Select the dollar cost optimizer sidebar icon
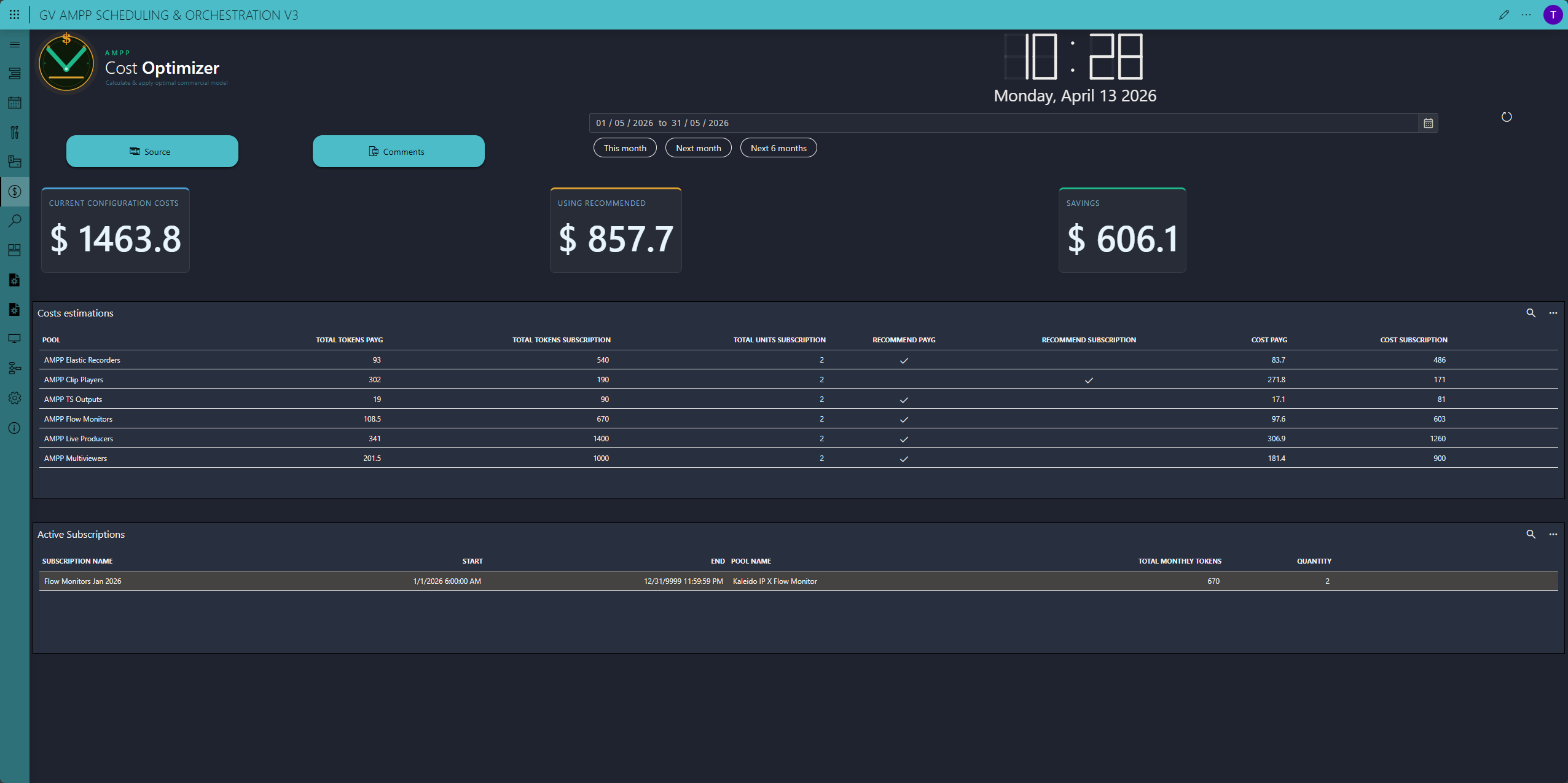This screenshot has width=1568, height=783. (15, 191)
